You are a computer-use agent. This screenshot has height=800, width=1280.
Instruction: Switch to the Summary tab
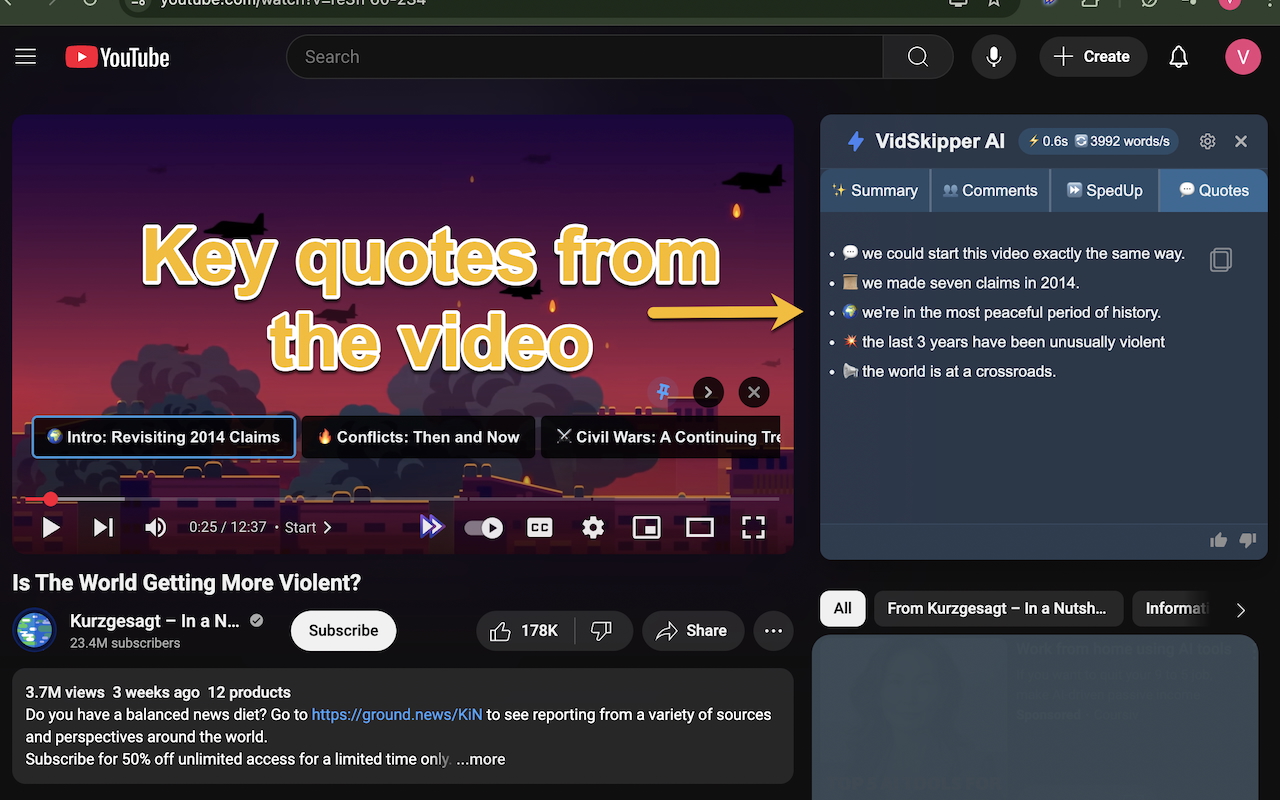[875, 190]
